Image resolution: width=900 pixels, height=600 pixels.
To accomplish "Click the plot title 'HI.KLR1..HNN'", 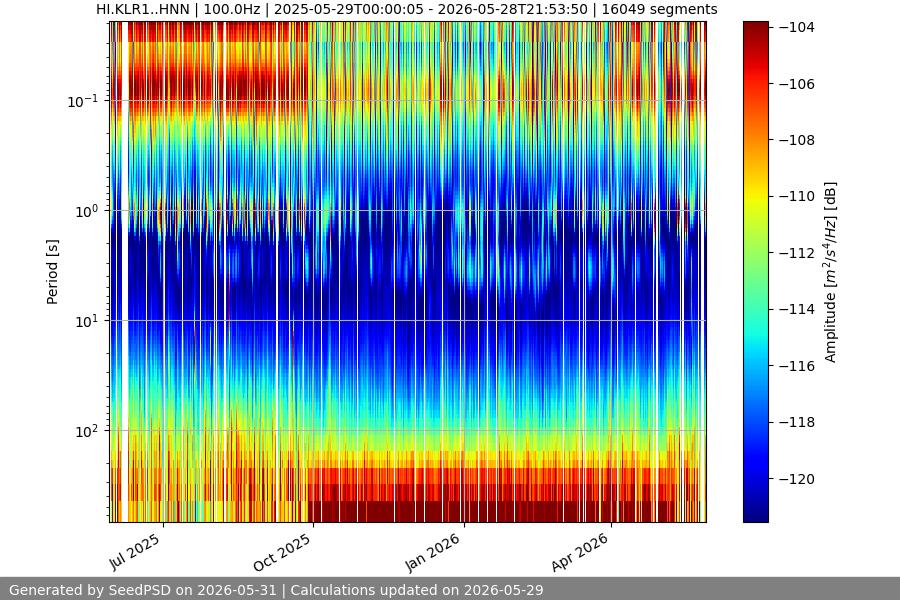I will (142, 9).
